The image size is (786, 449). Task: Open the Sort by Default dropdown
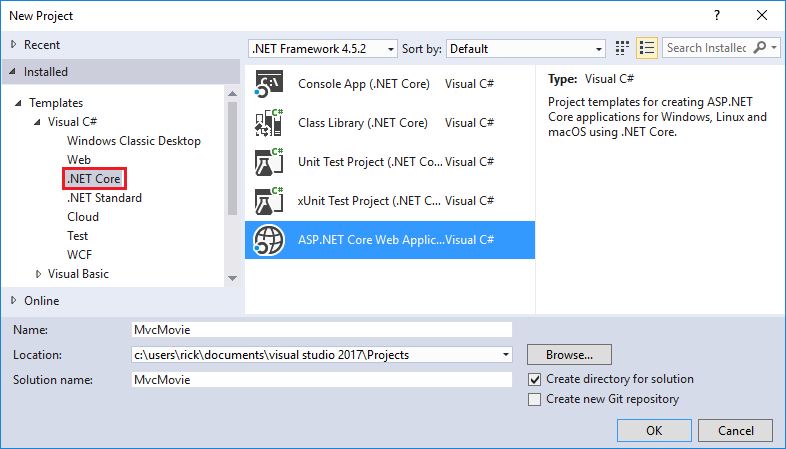[526, 48]
